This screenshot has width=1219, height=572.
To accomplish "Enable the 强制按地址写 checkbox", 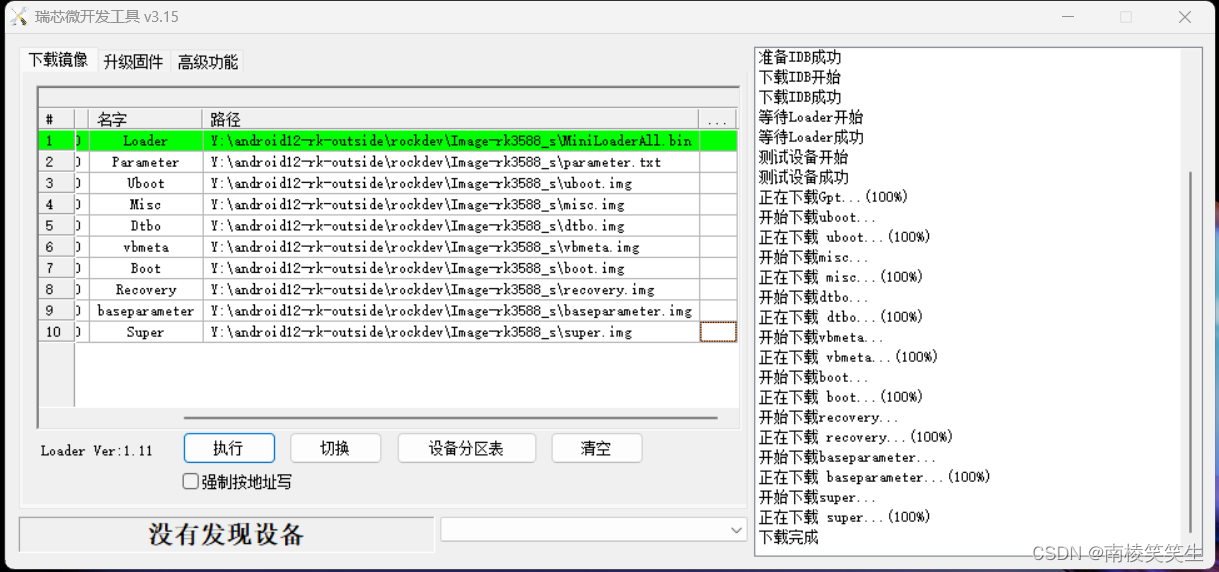I will coord(190,482).
